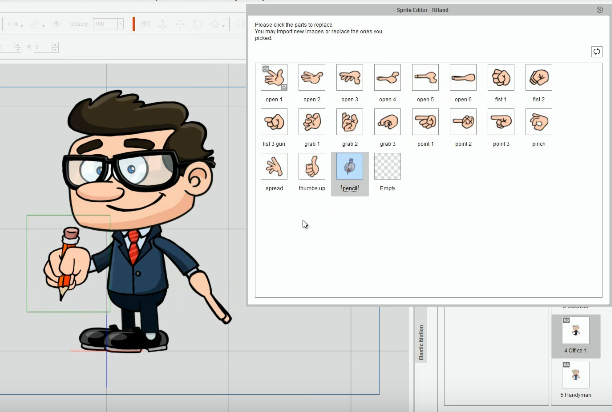This screenshot has height=412, width=612.
Task: Select the 'grab 3' hand sprite
Action: (387, 122)
